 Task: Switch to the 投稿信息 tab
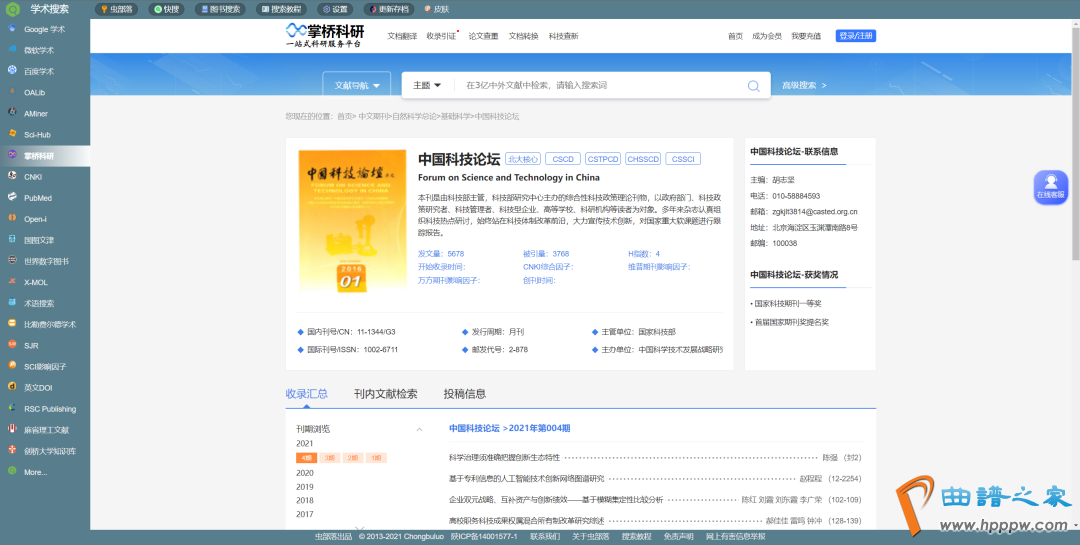pos(464,394)
